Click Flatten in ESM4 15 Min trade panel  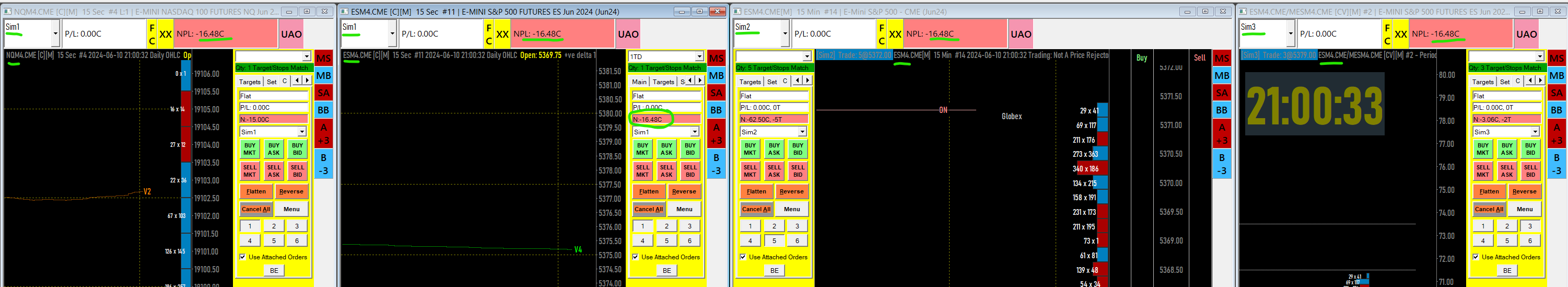pyautogui.click(x=756, y=191)
